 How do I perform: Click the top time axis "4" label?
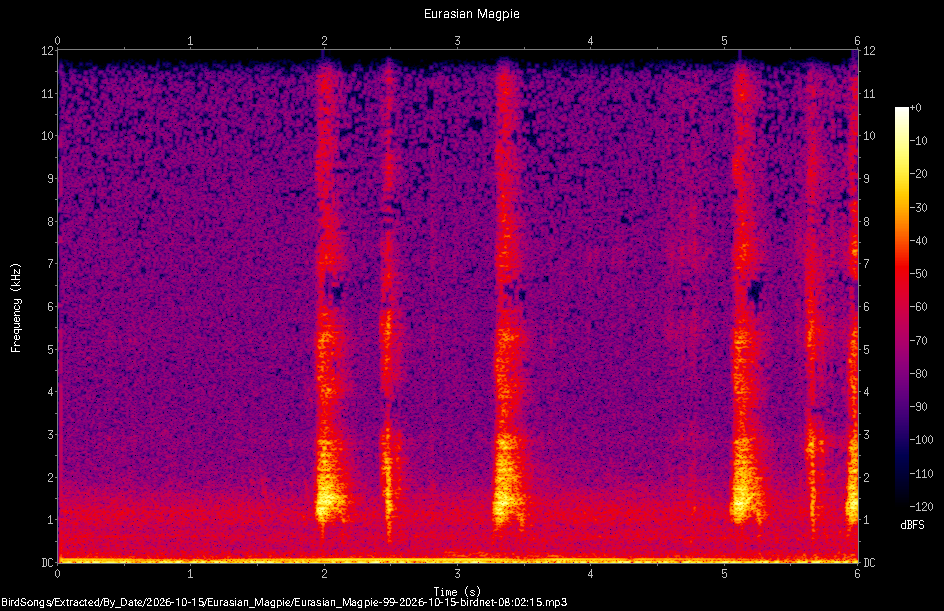coord(591,41)
